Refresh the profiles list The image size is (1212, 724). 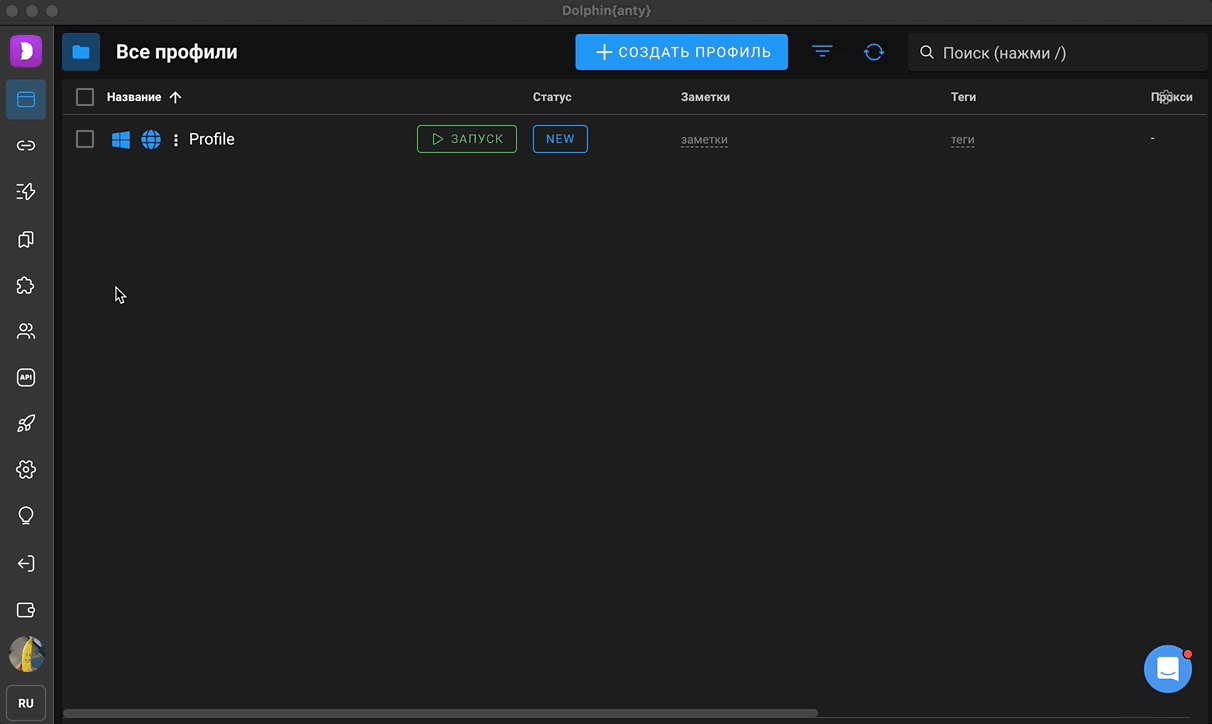[x=873, y=52]
